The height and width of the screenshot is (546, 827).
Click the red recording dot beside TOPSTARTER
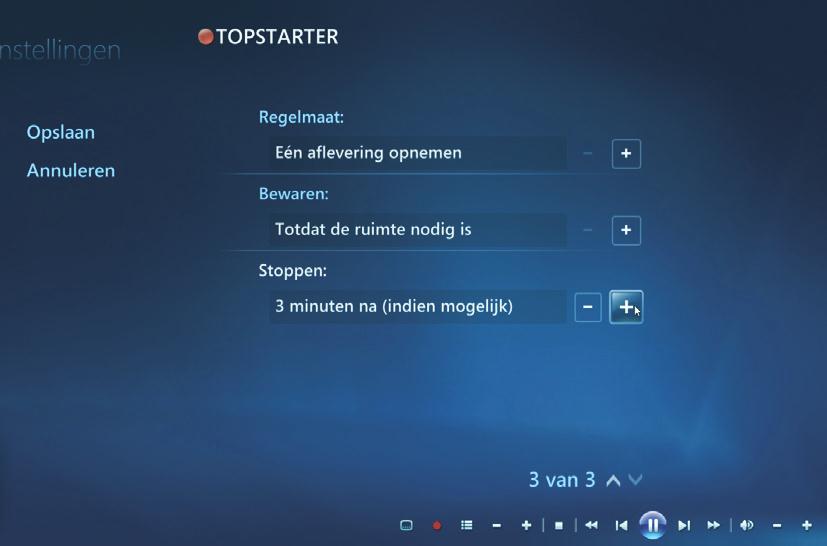tap(205, 37)
